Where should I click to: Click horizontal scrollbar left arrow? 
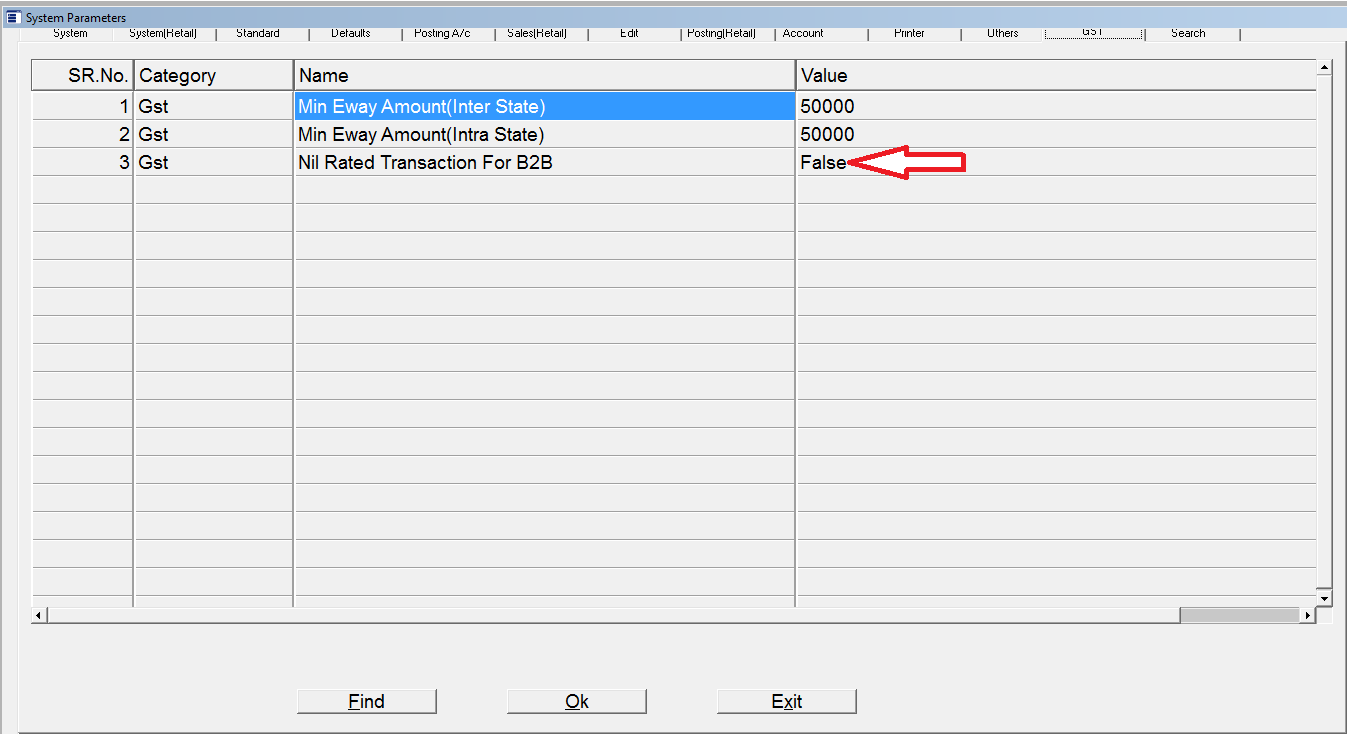(x=40, y=615)
